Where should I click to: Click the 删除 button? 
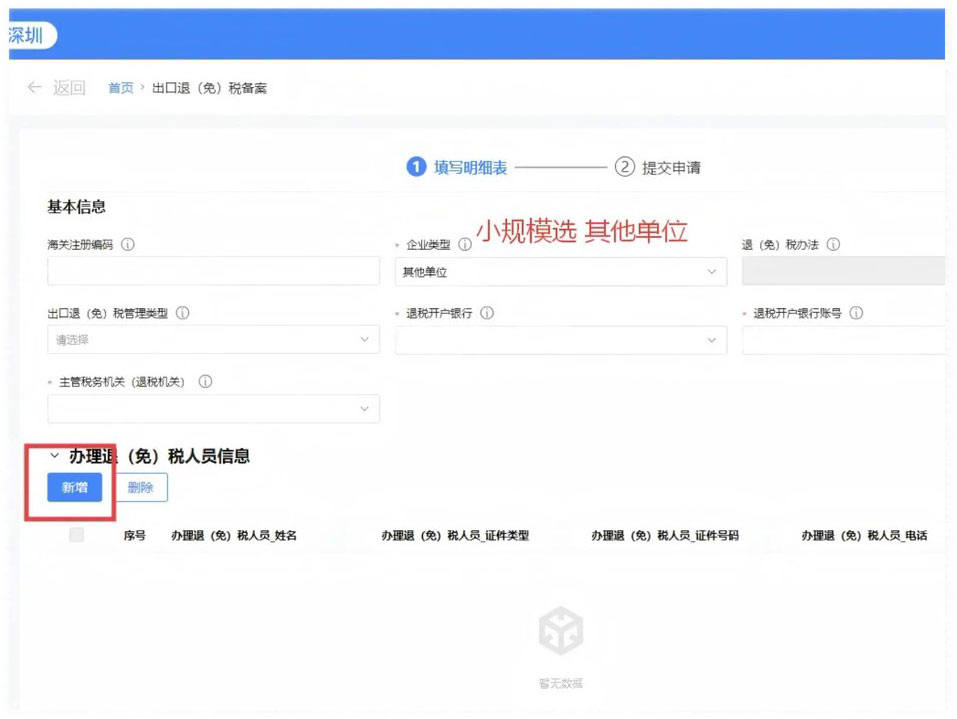point(142,487)
